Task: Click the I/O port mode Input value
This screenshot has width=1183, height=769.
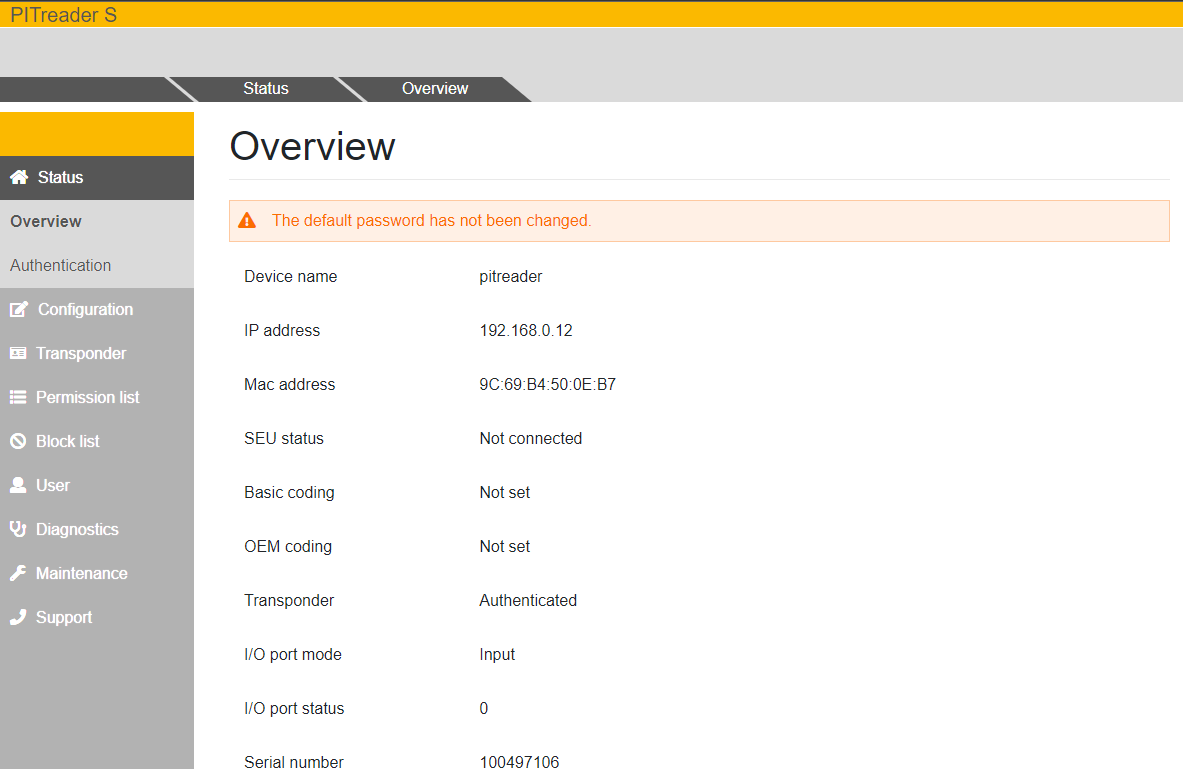Action: (497, 654)
